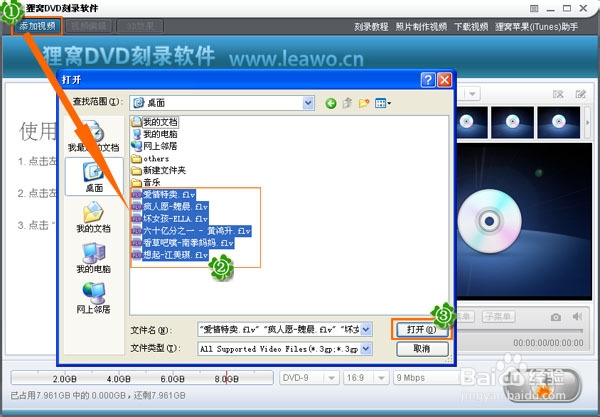Click the volume speaker icon
Image resolution: width=600 pixels, height=417 pixels.
coord(577,316)
